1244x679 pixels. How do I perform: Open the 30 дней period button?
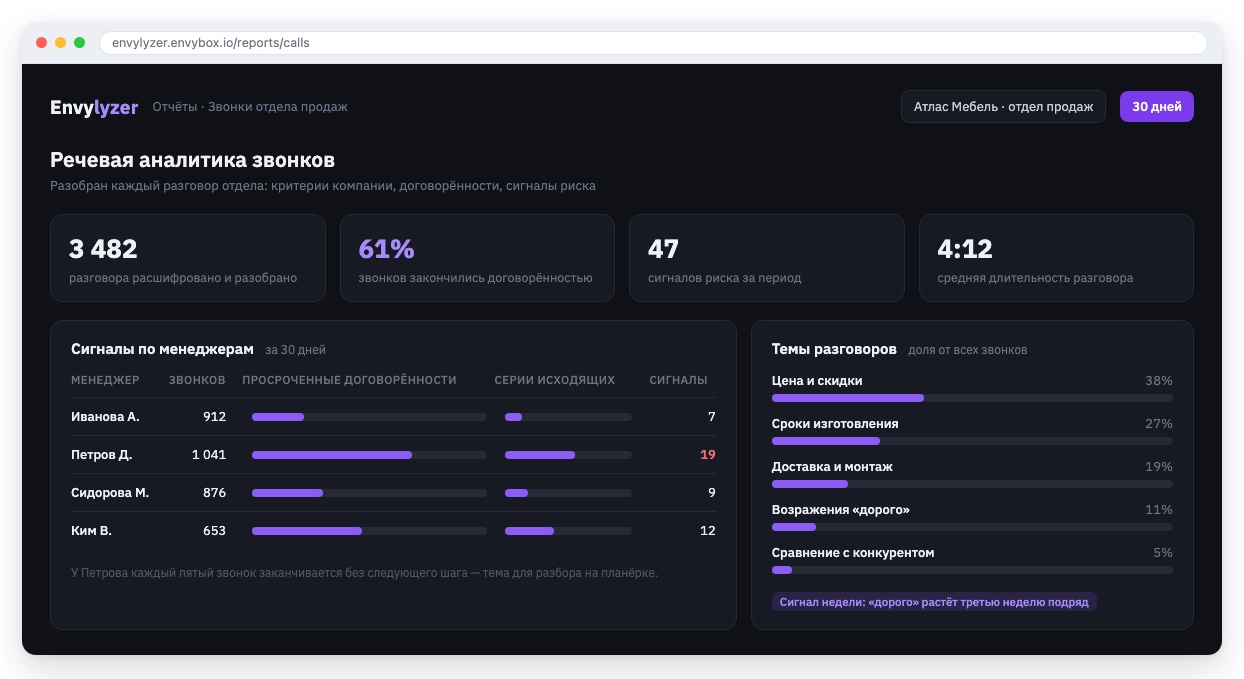tap(1156, 107)
